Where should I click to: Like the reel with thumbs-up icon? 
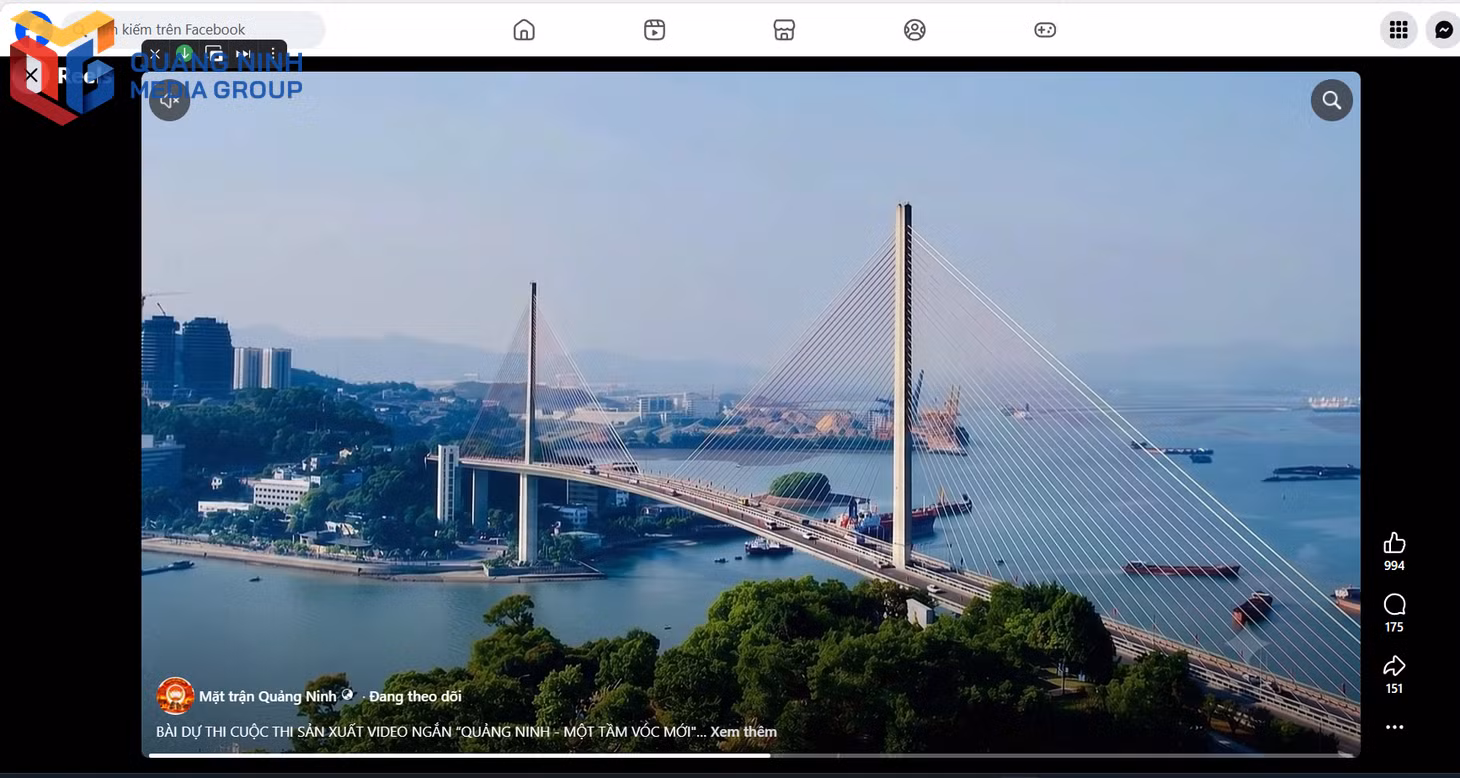1394,543
